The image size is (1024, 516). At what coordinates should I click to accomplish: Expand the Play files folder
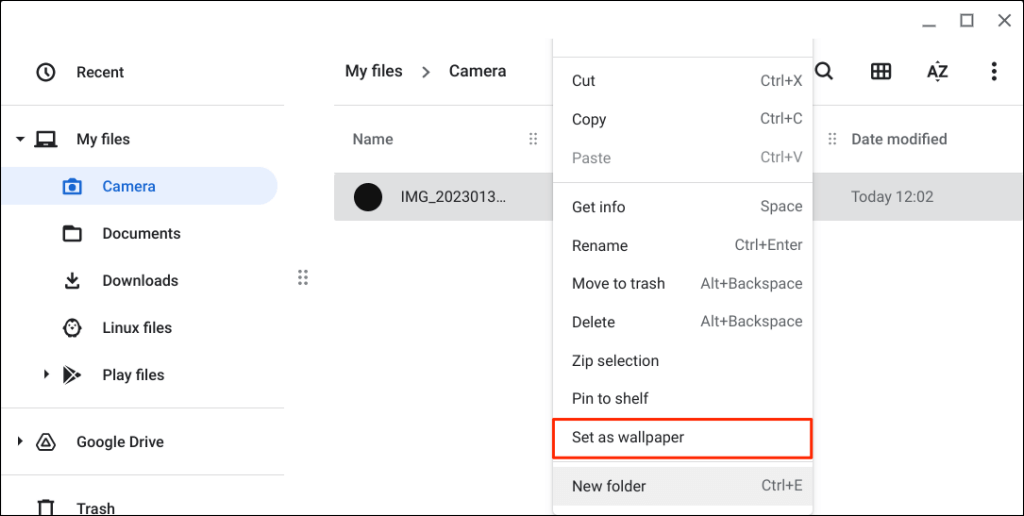click(x=46, y=375)
